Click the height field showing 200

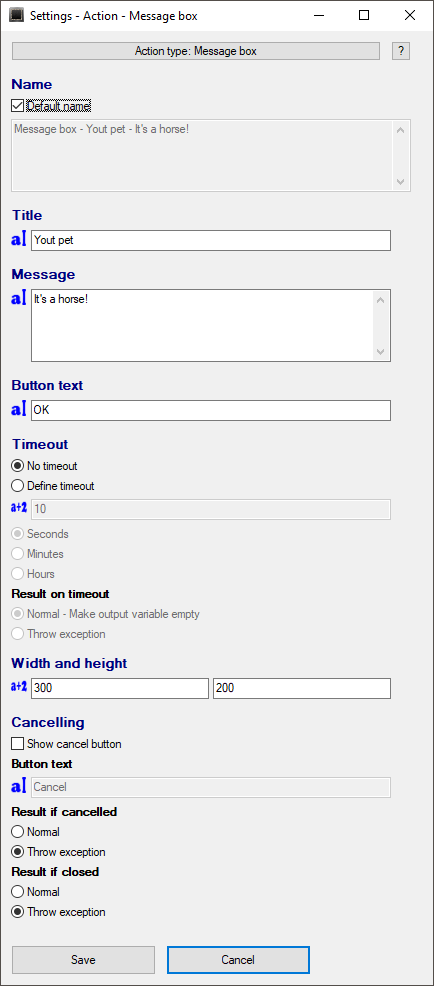[302, 688]
